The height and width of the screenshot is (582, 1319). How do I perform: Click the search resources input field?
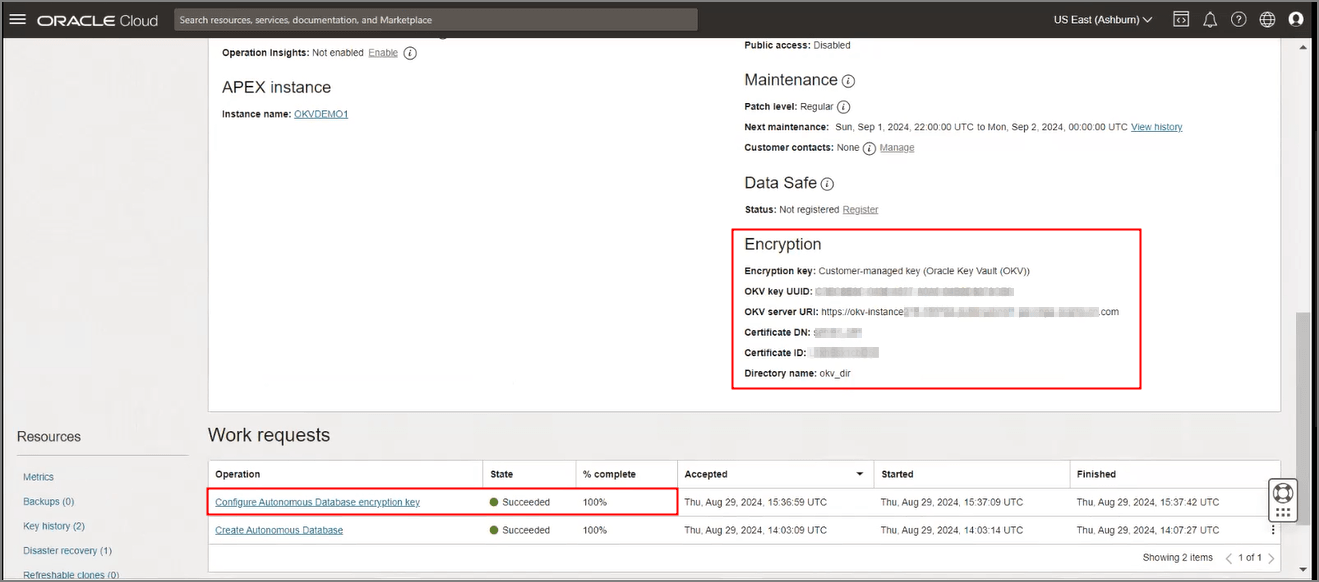tap(435, 20)
